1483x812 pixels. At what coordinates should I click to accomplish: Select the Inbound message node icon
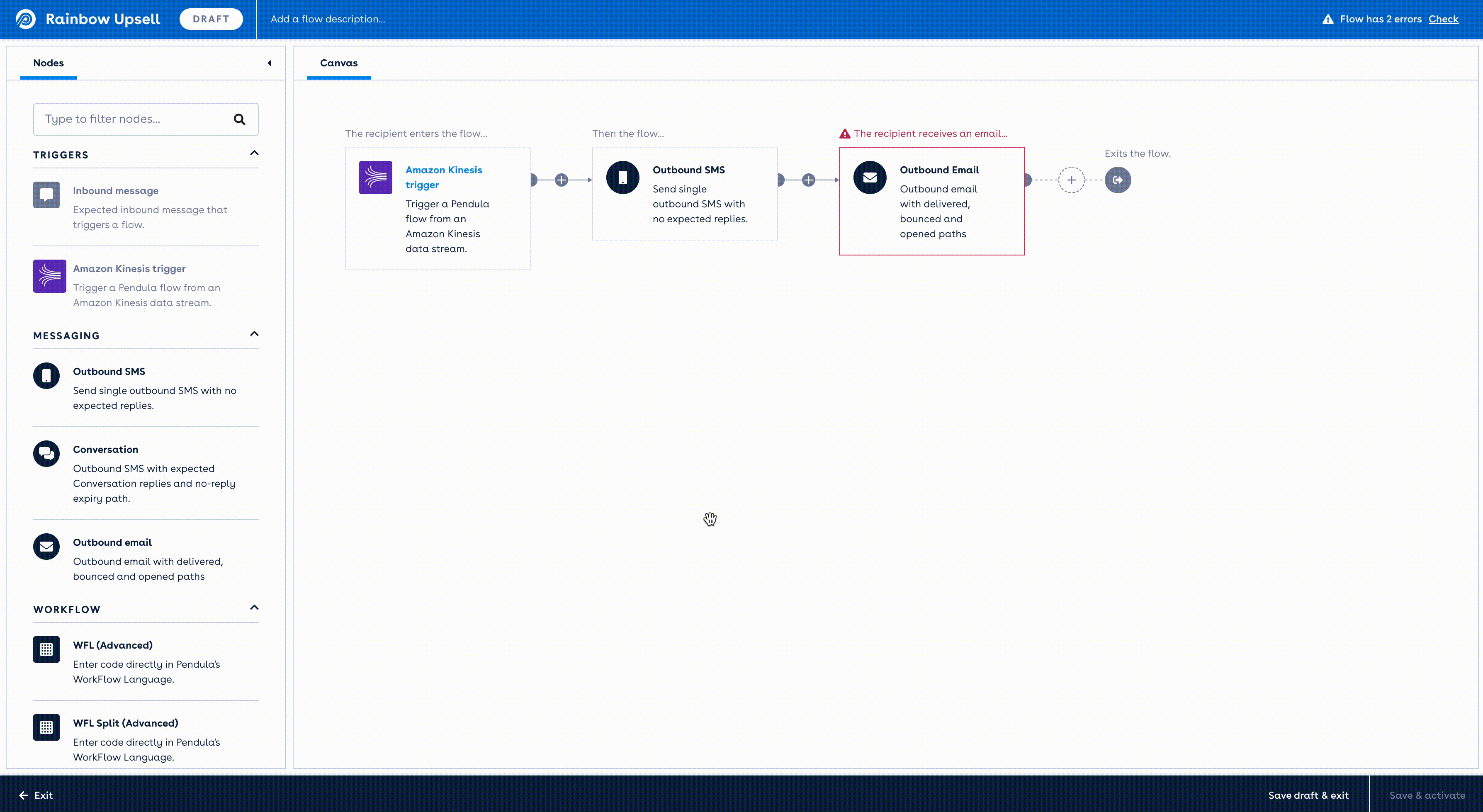coord(46,194)
